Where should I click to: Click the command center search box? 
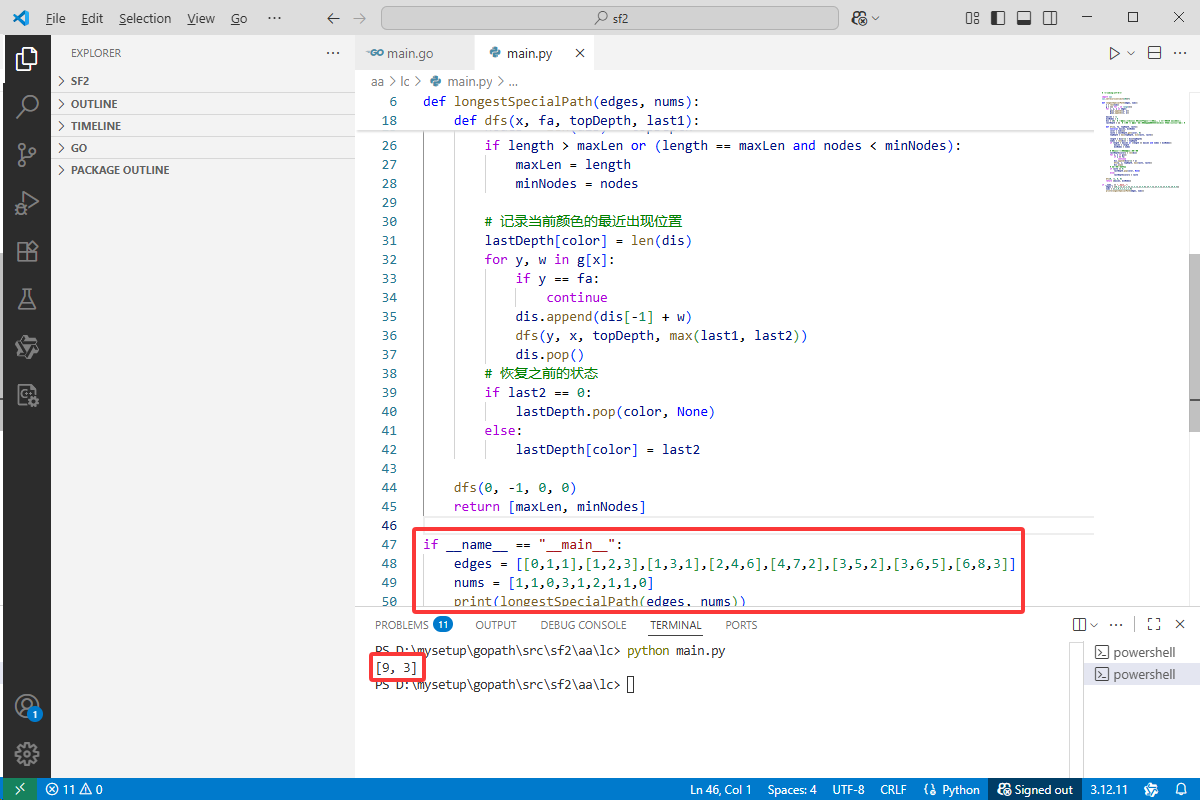tap(610, 18)
